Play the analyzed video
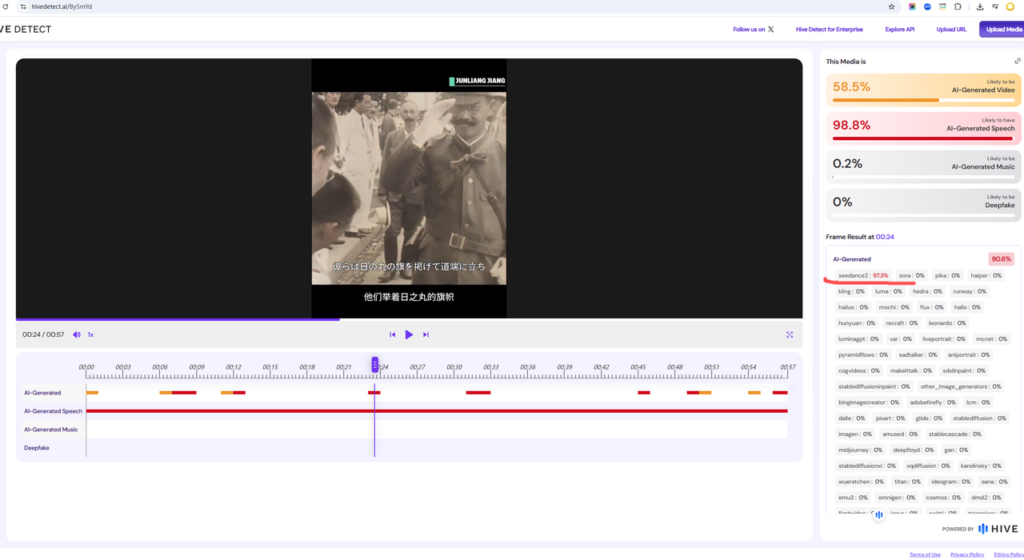The image size is (1024, 560). click(x=409, y=335)
